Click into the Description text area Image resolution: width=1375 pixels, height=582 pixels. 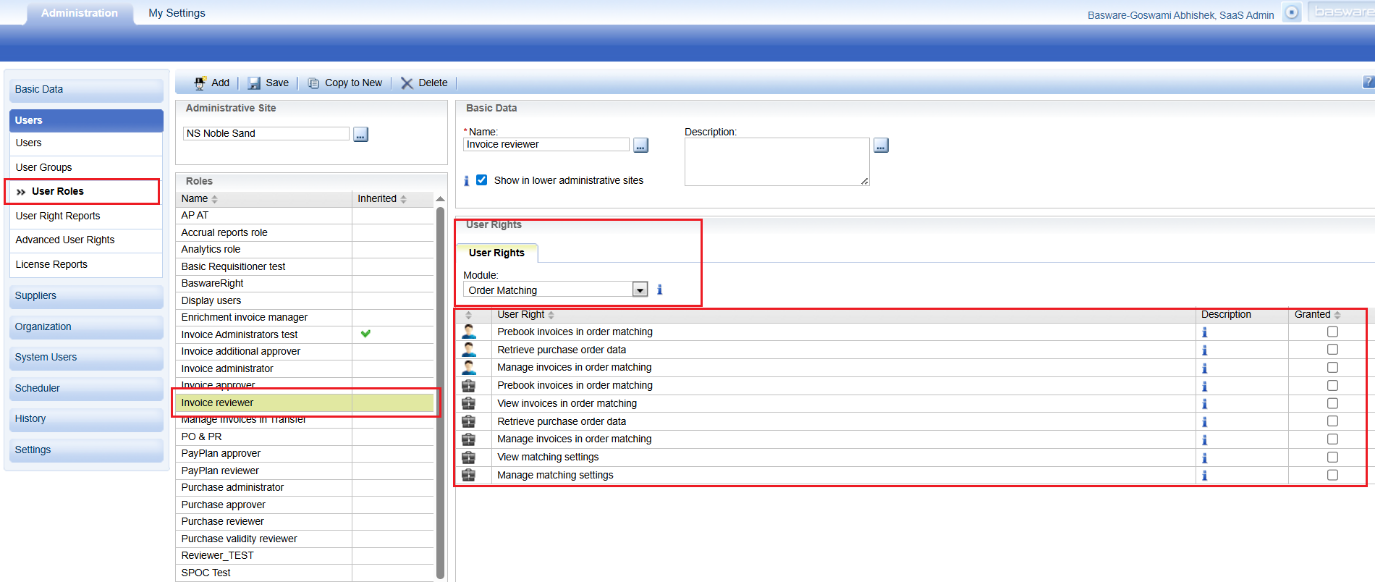[x=777, y=162]
